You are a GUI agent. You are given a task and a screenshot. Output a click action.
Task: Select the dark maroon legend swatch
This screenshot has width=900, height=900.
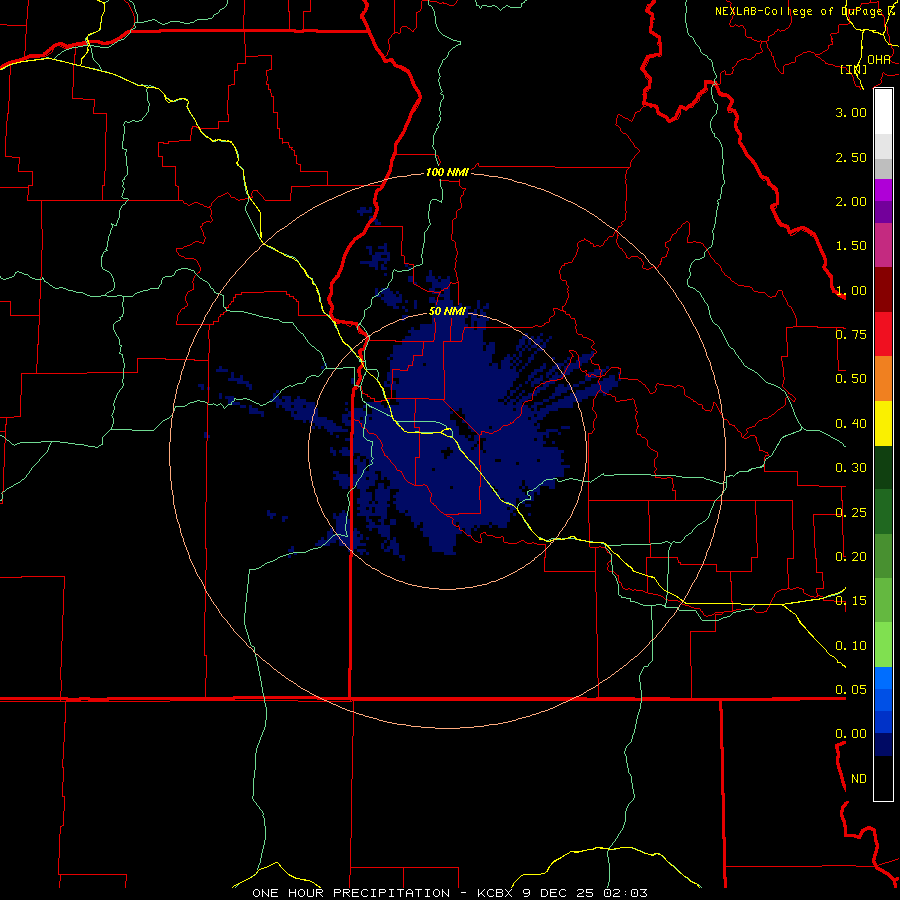click(x=883, y=290)
